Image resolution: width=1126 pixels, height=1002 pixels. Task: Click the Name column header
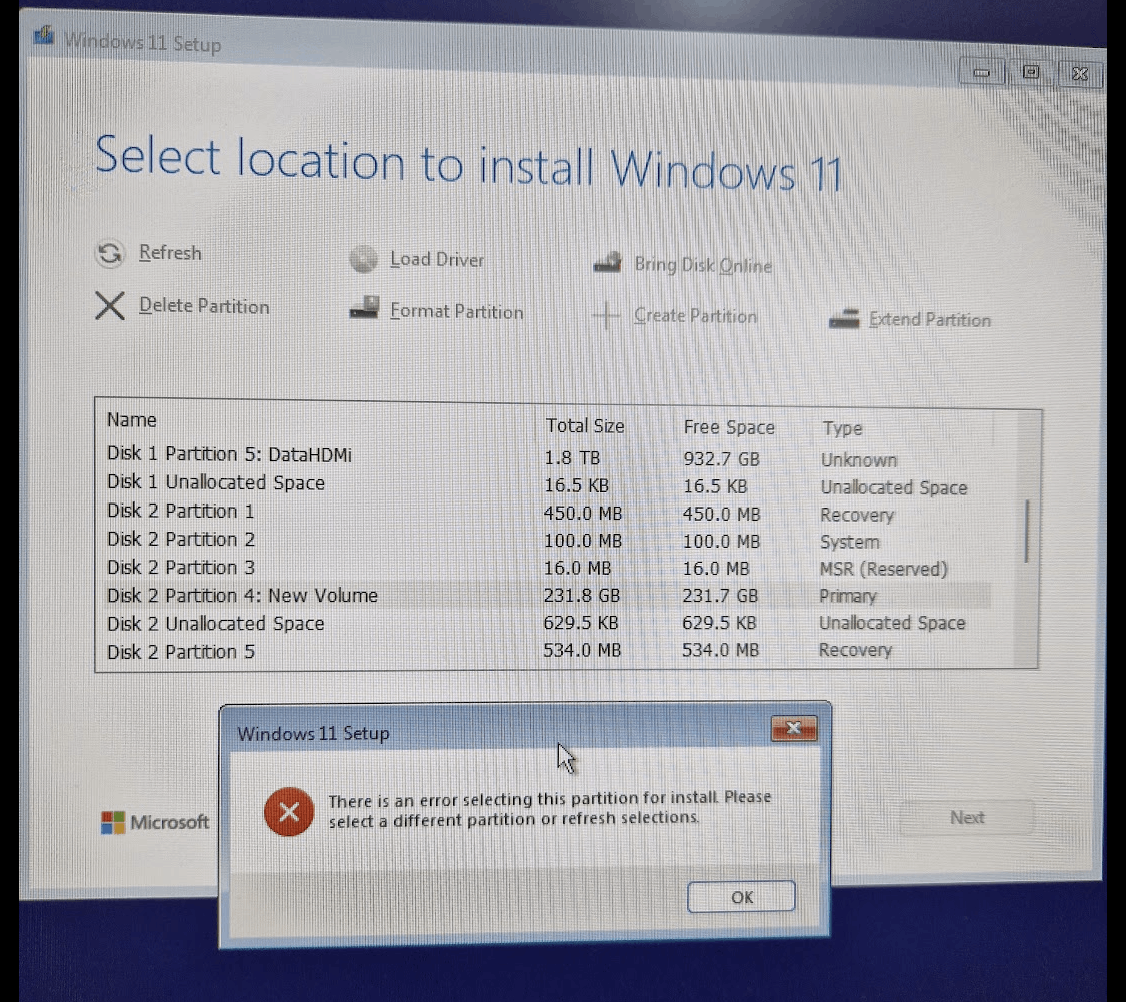(131, 420)
